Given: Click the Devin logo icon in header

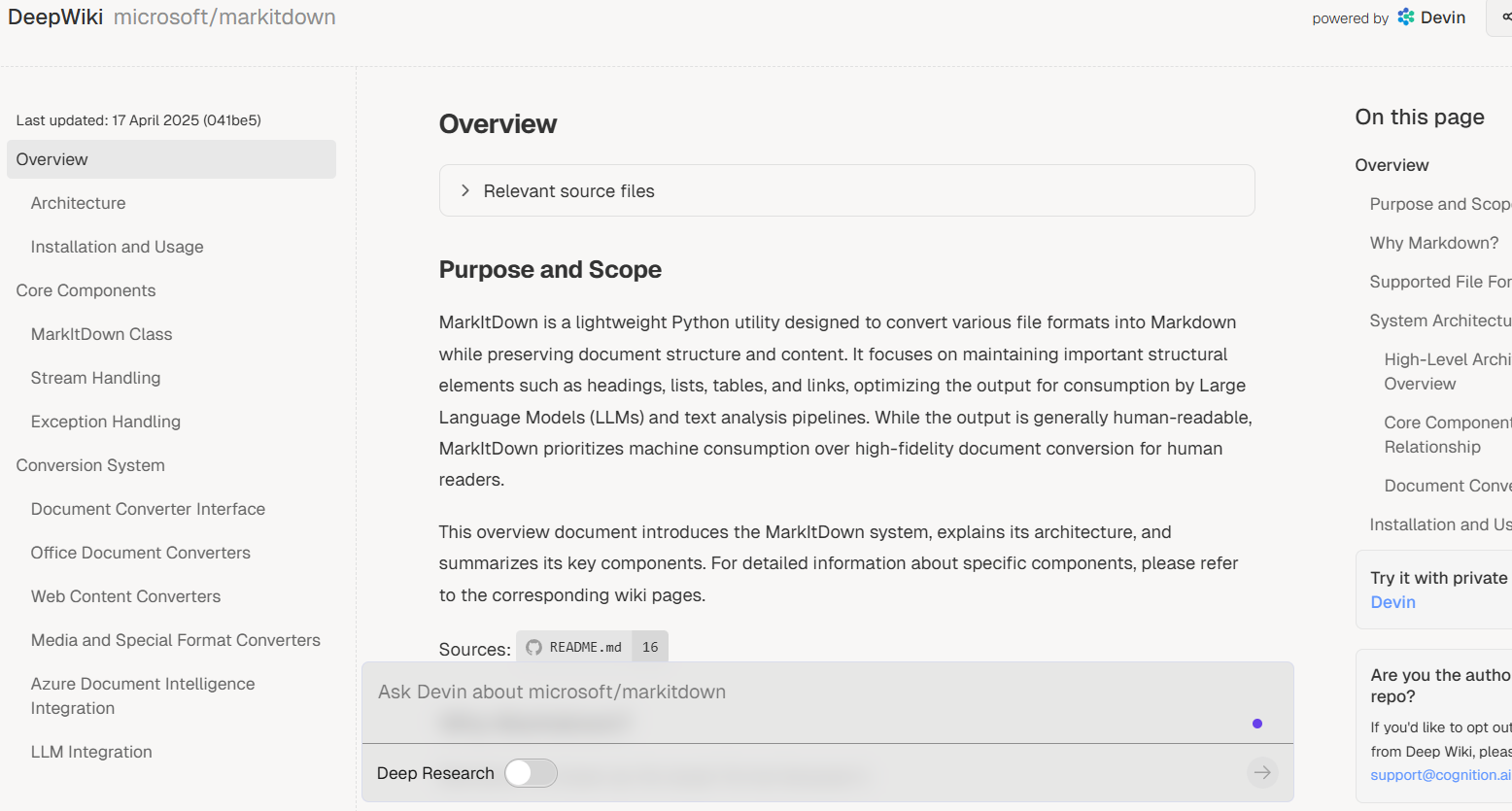Looking at the screenshot, I should tap(1406, 17).
